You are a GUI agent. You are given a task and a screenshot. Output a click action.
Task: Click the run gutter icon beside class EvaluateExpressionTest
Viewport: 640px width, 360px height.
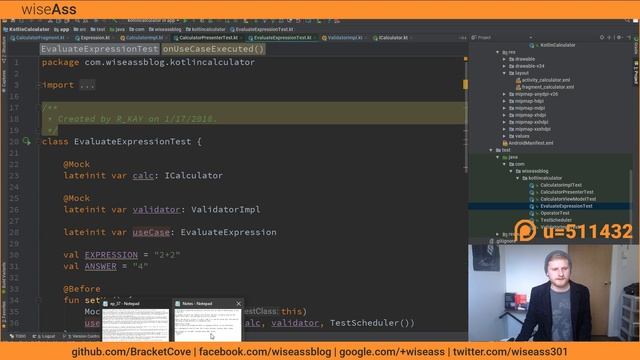click(x=27, y=141)
